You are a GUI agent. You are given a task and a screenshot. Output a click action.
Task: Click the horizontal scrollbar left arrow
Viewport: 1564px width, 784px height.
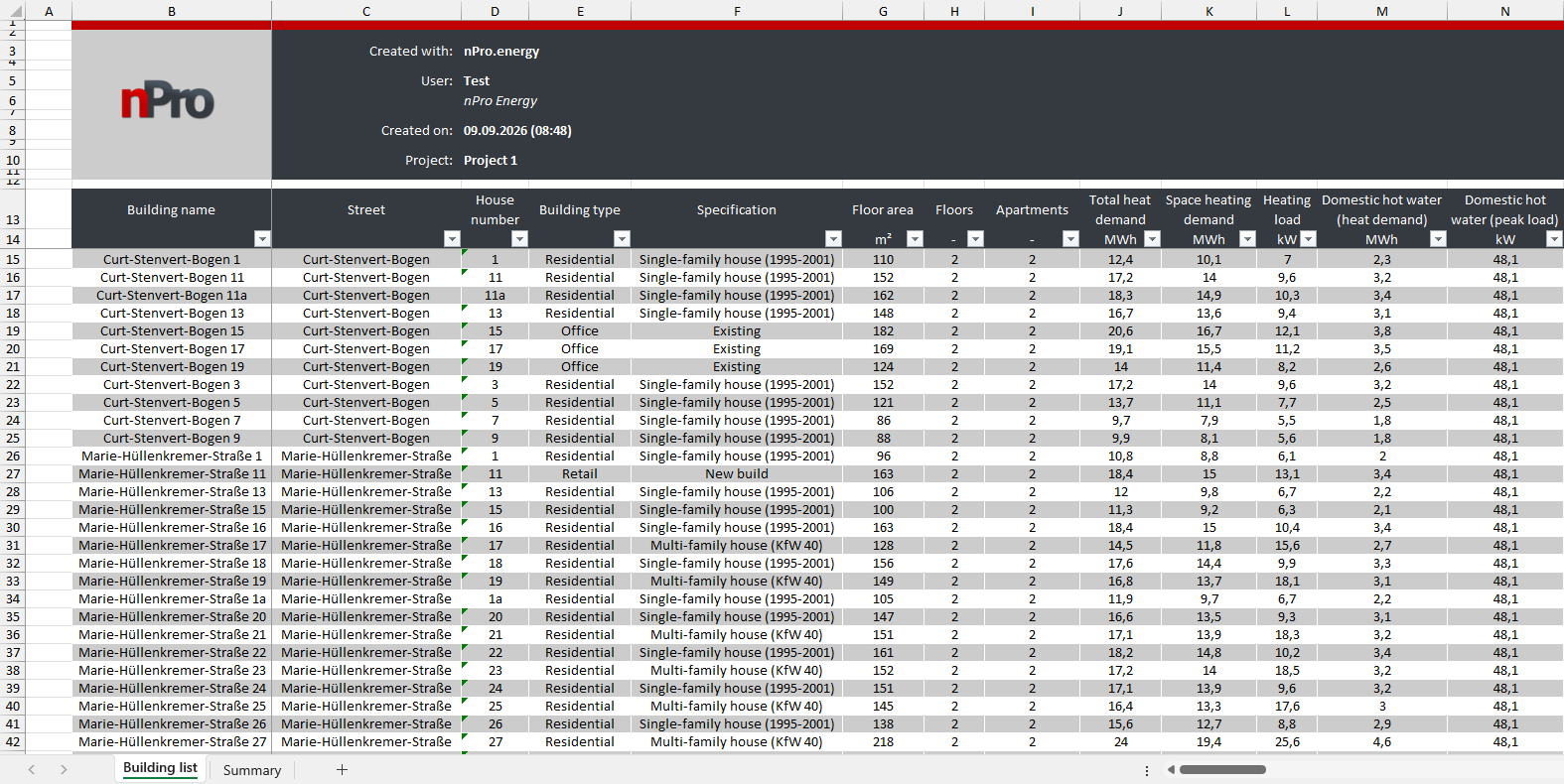1171,769
